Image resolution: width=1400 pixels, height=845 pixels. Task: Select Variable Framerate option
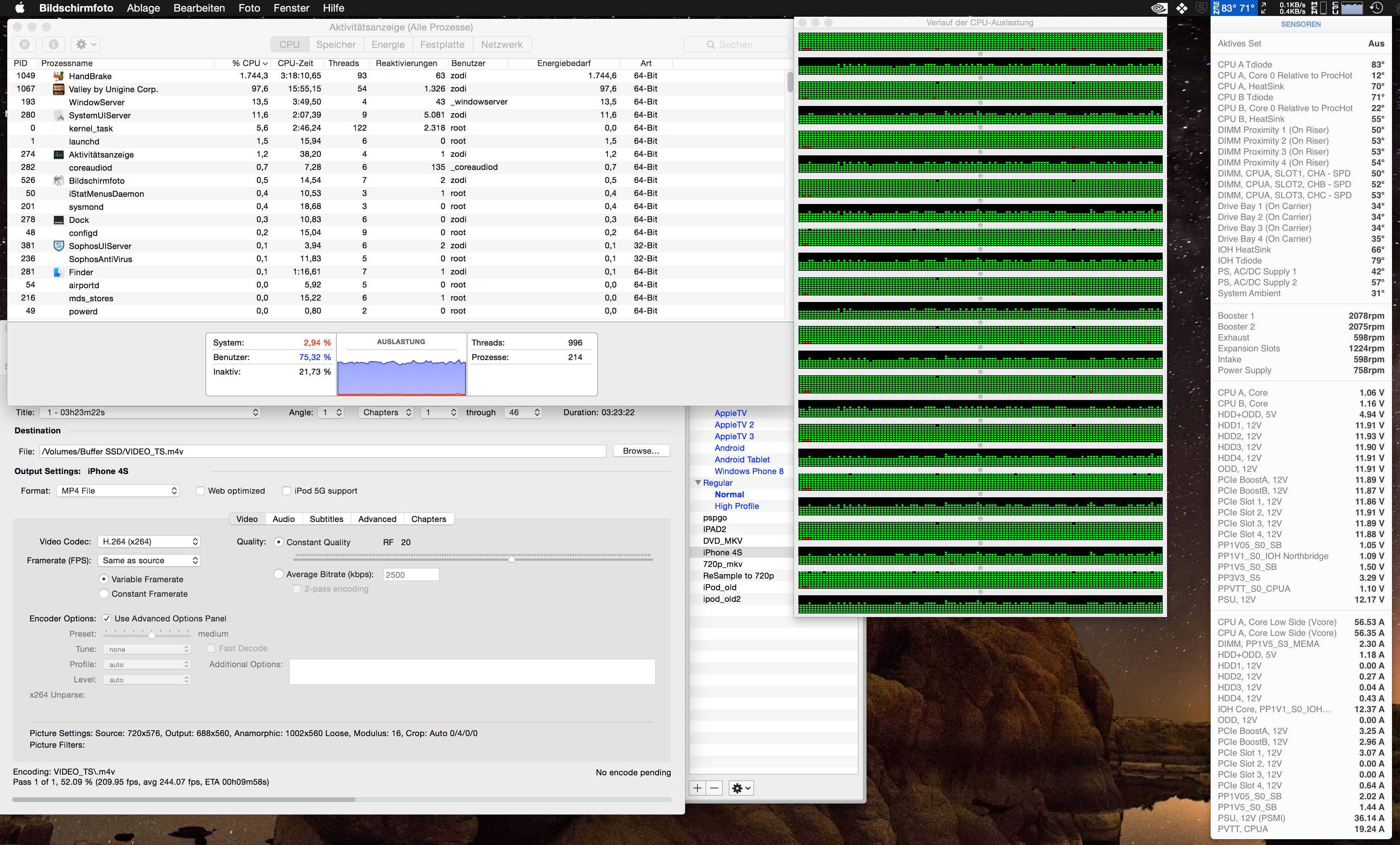(103, 579)
